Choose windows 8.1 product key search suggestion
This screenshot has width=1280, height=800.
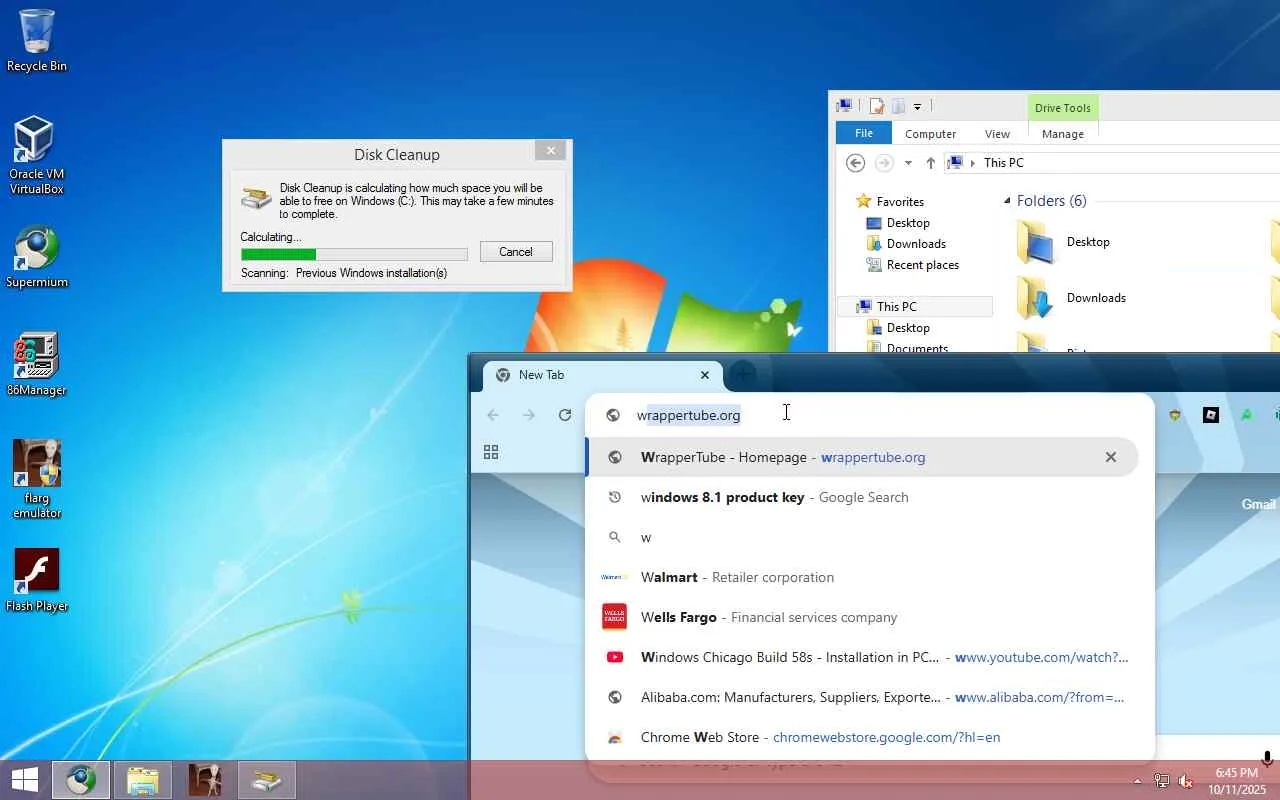[x=862, y=497]
